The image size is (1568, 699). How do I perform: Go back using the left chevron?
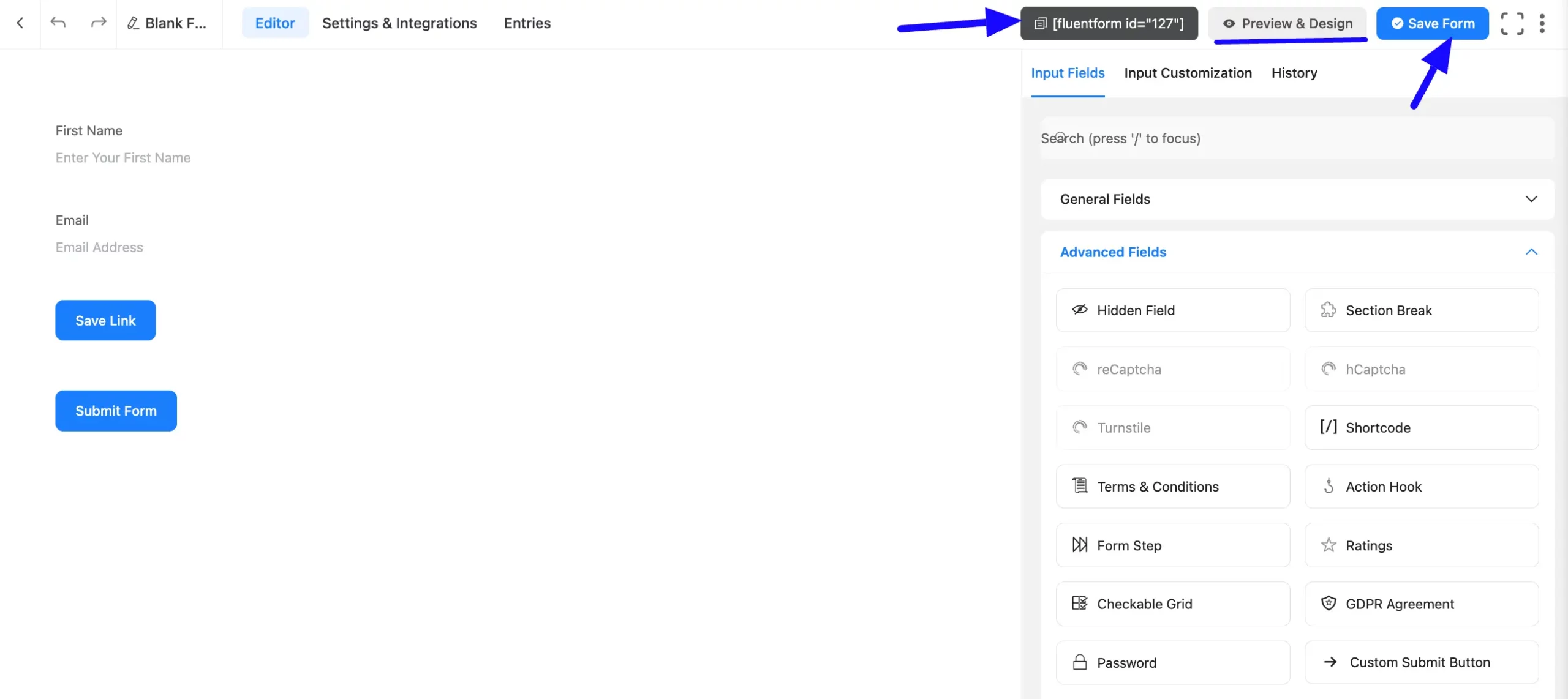(20, 23)
